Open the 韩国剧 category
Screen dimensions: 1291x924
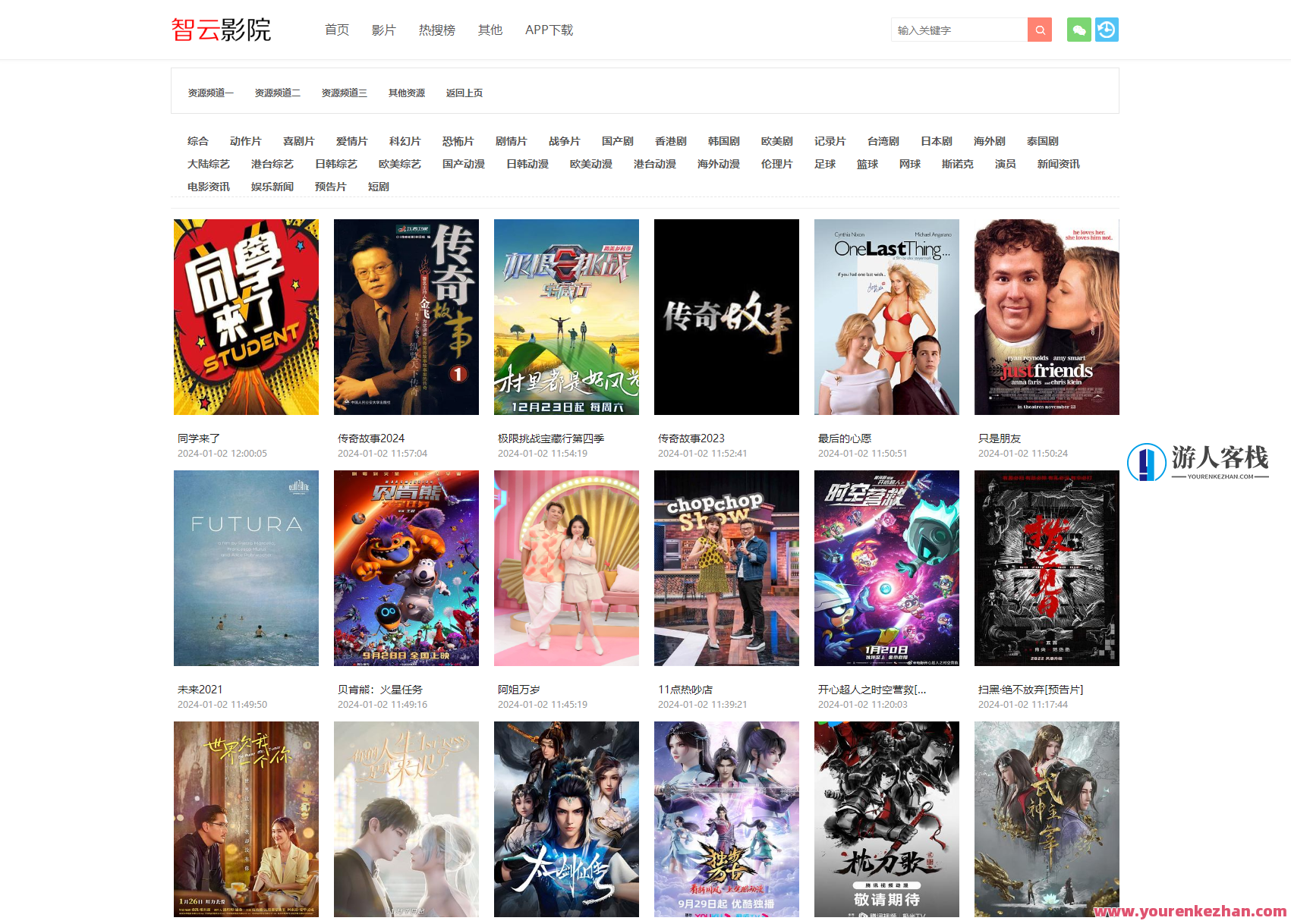(x=723, y=140)
